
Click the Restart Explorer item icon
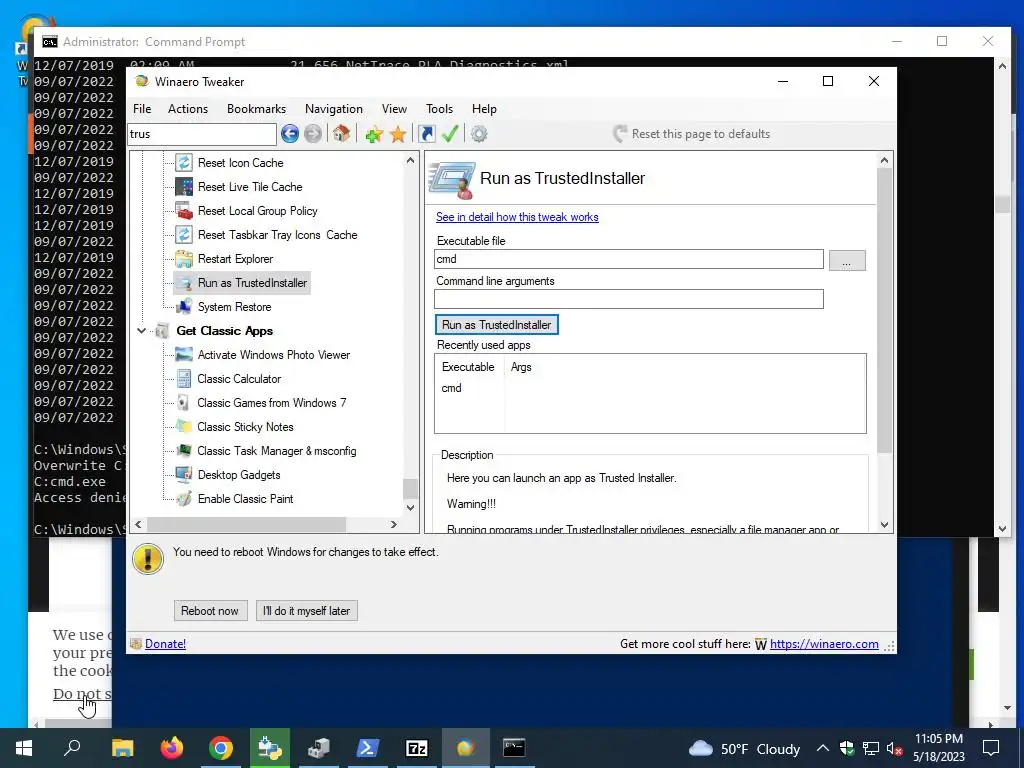click(x=184, y=259)
